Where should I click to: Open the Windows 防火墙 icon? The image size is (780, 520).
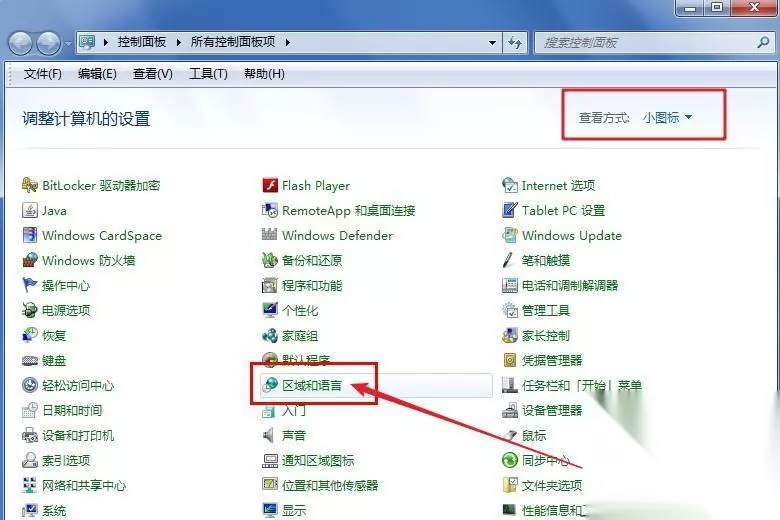(30, 260)
